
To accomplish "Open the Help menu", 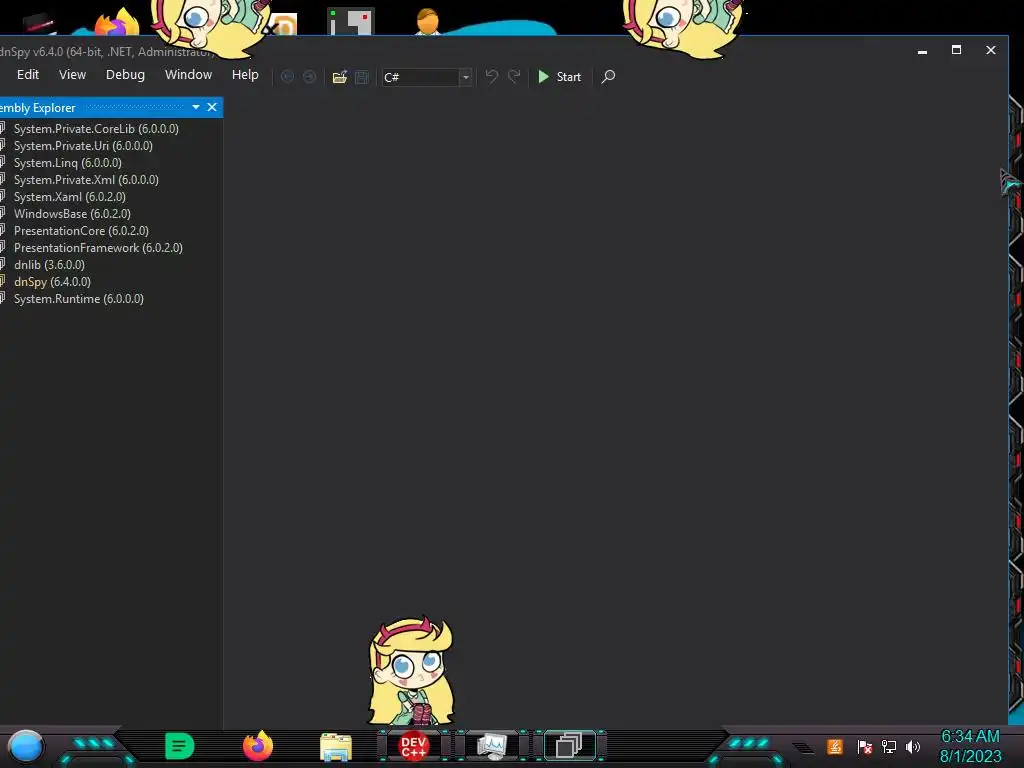I will (245, 75).
